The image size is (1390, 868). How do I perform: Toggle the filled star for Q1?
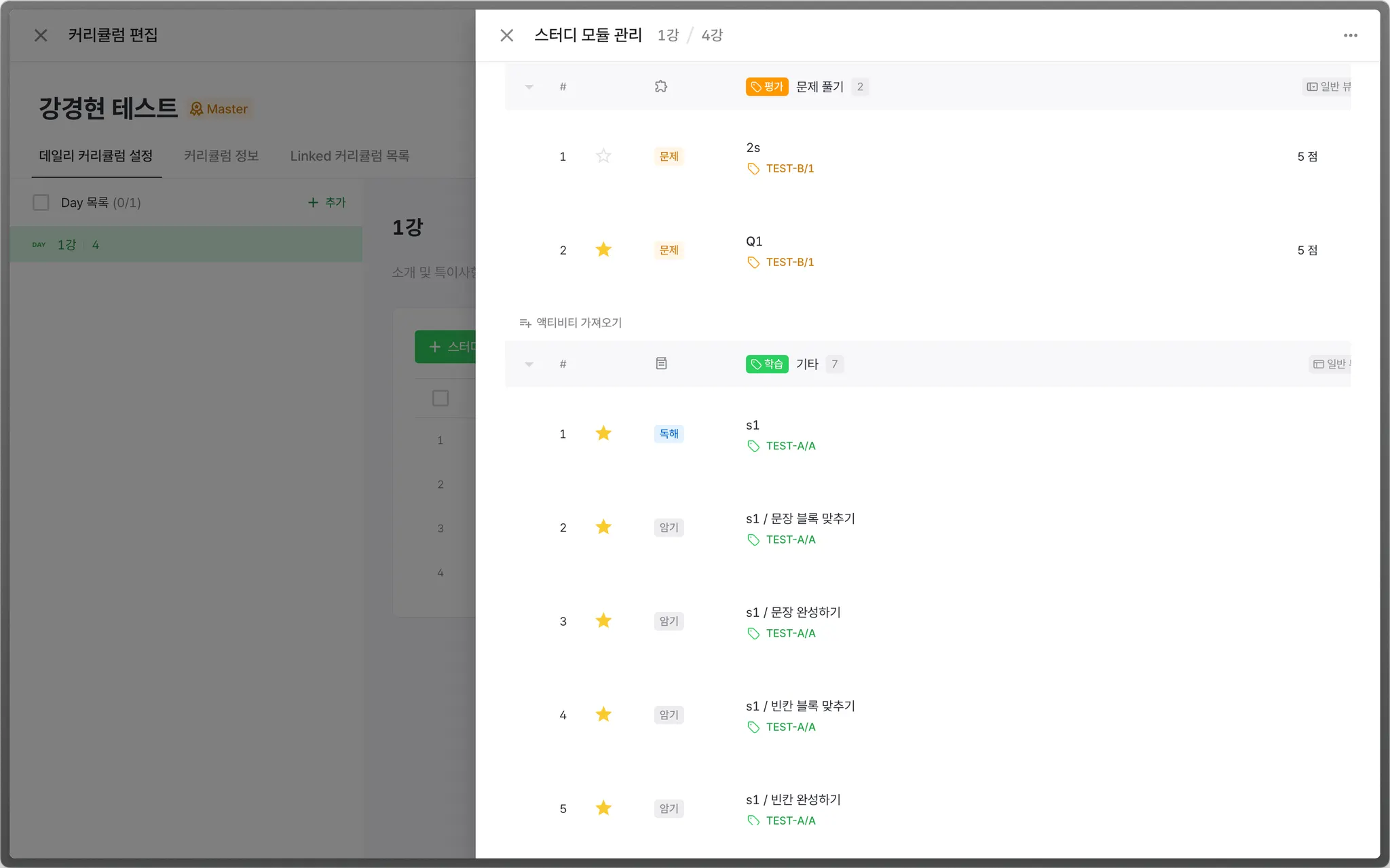click(603, 250)
